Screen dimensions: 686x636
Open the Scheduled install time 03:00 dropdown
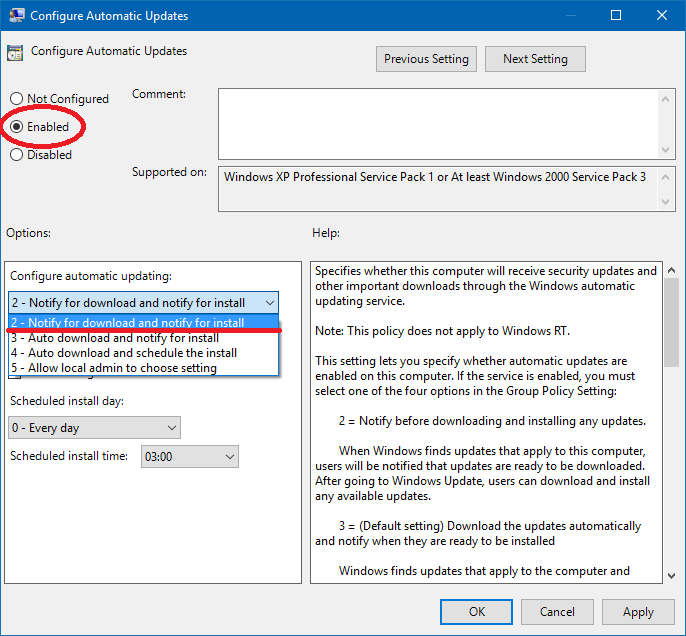tap(190, 456)
